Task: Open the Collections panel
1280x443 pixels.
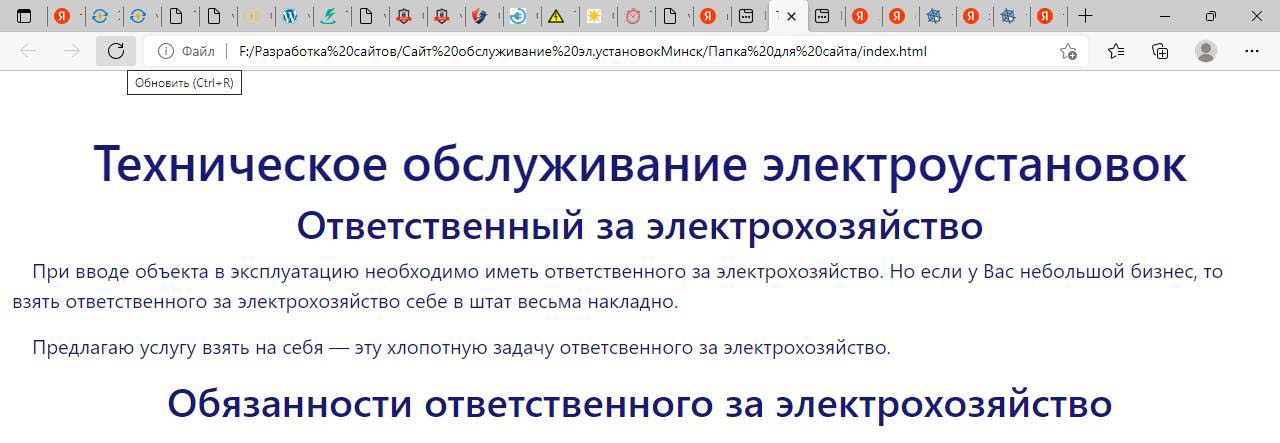Action: pos(1161,51)
